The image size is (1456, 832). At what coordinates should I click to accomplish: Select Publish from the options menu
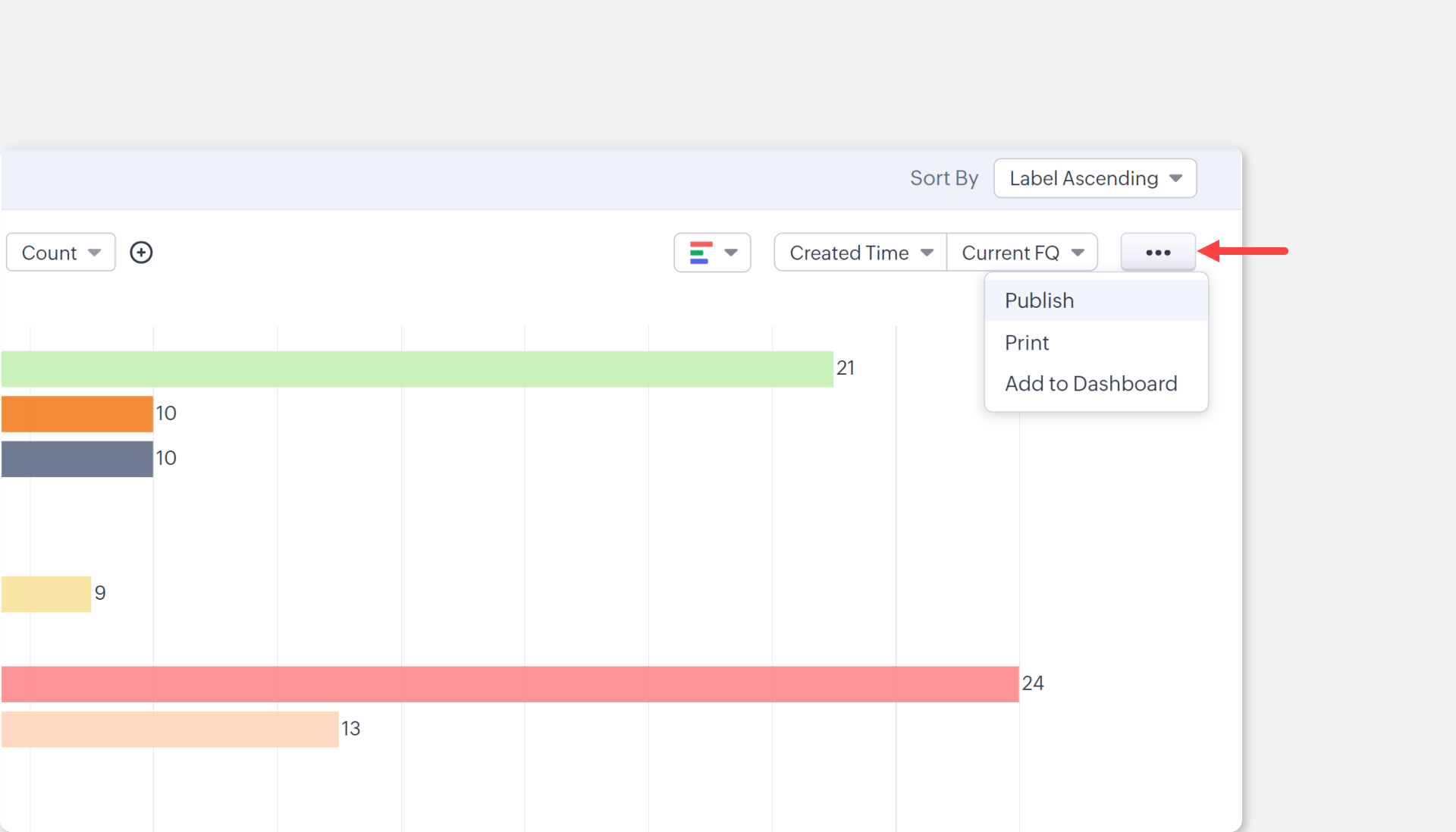pyautogui.click(x=1039, y=300)
